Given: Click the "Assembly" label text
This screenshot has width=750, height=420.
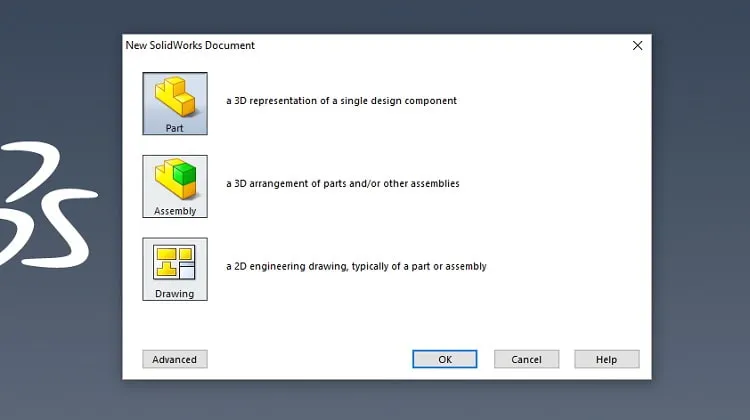Looking at the screenshot, I should pos(175,211).
